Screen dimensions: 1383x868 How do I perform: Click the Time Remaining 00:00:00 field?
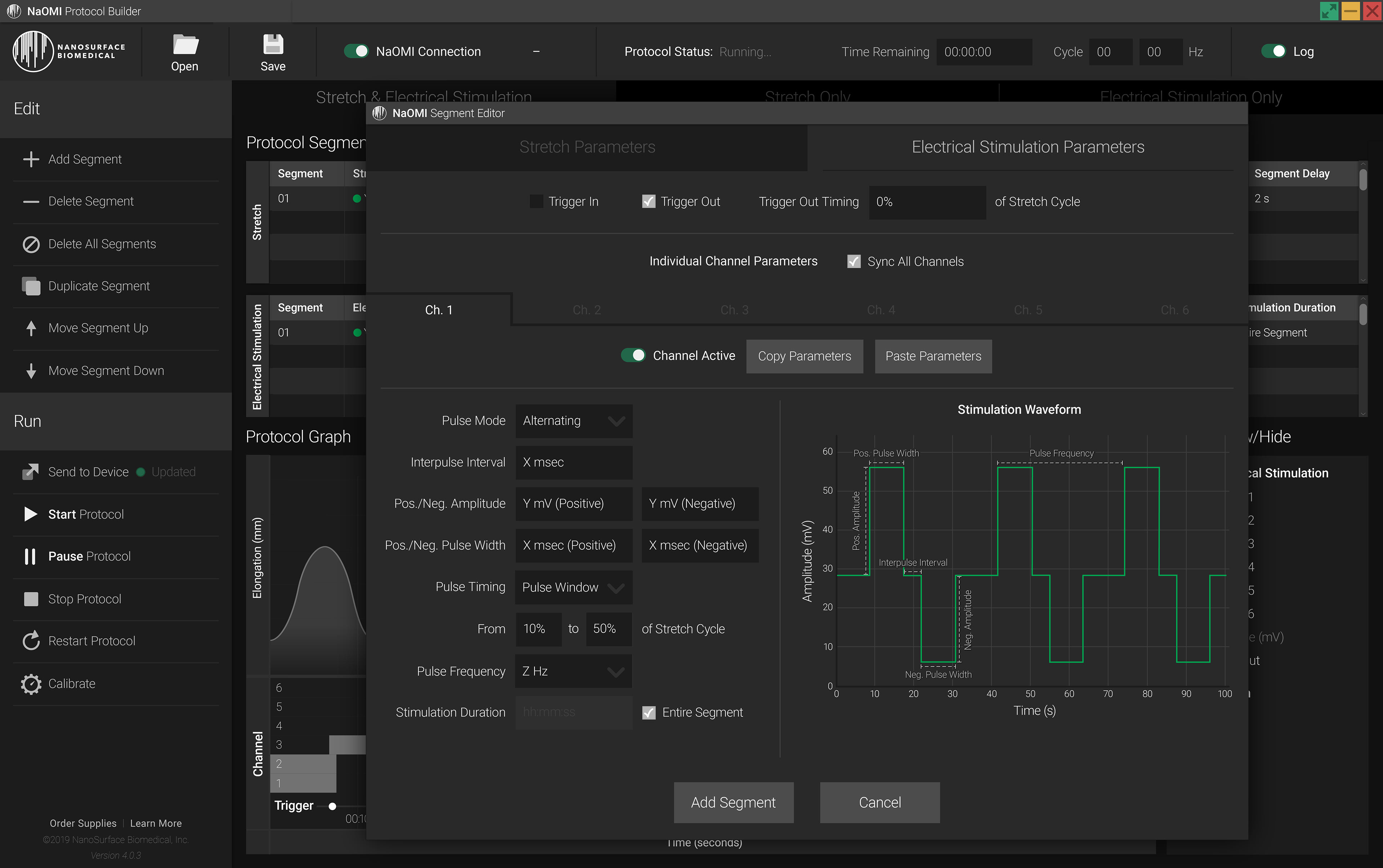pos(984,52)
